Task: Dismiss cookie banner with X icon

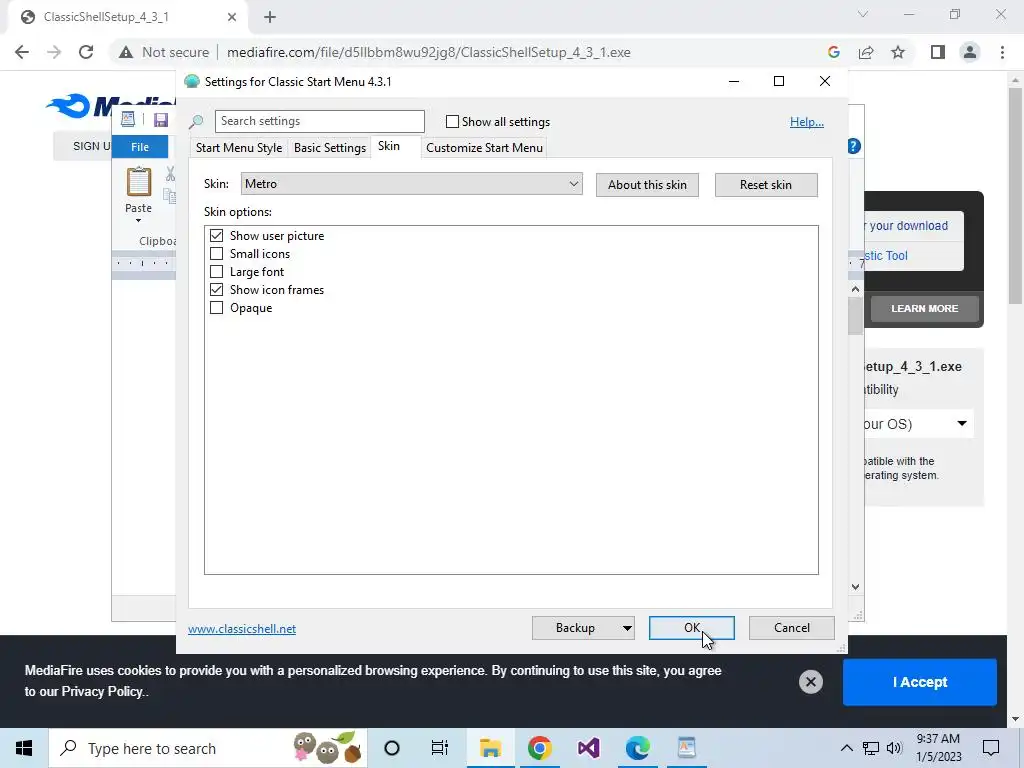Action: (810, 682)
